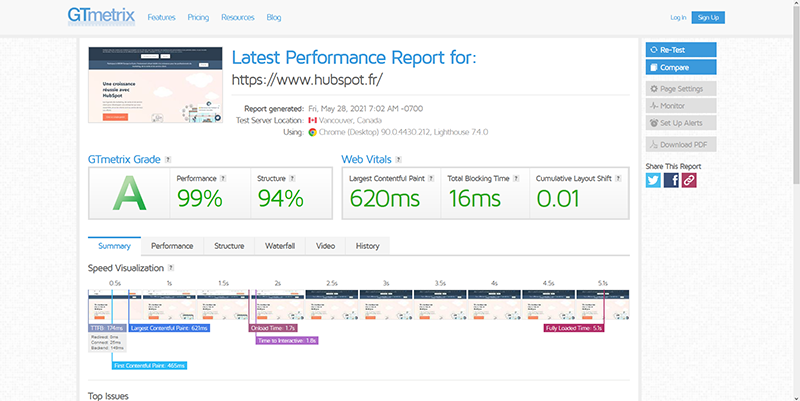The image size is (800, 401).
Task: Open the Structure tab
Action: 229,246
